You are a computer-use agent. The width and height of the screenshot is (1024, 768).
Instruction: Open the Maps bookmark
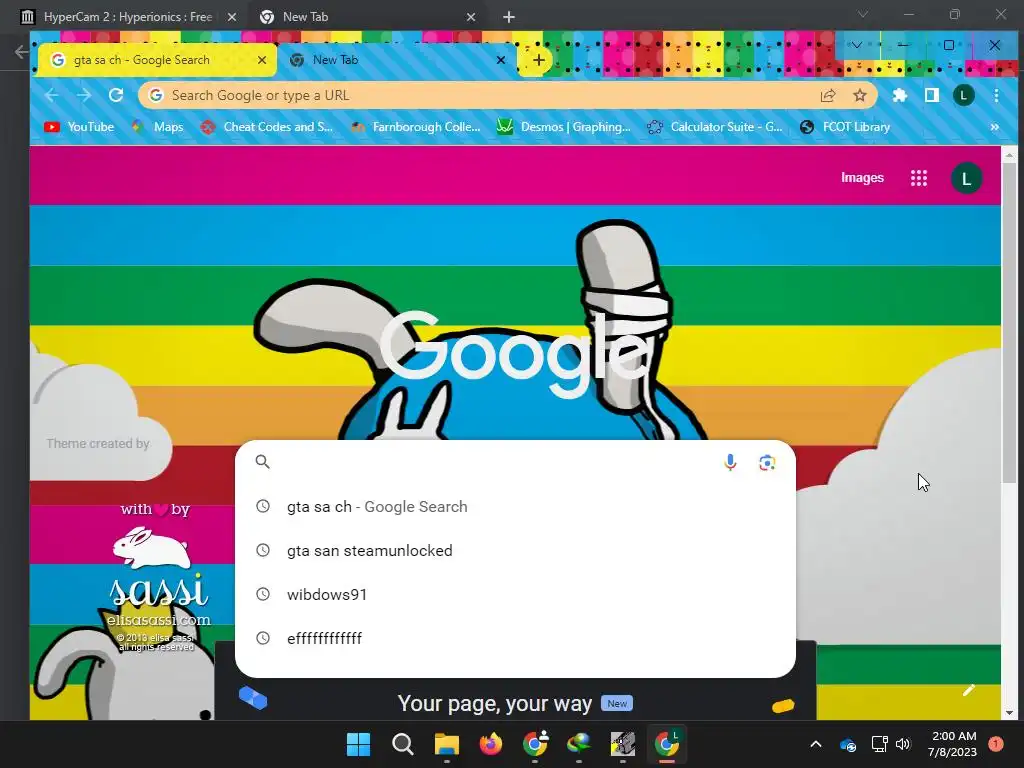pos(157,127)
